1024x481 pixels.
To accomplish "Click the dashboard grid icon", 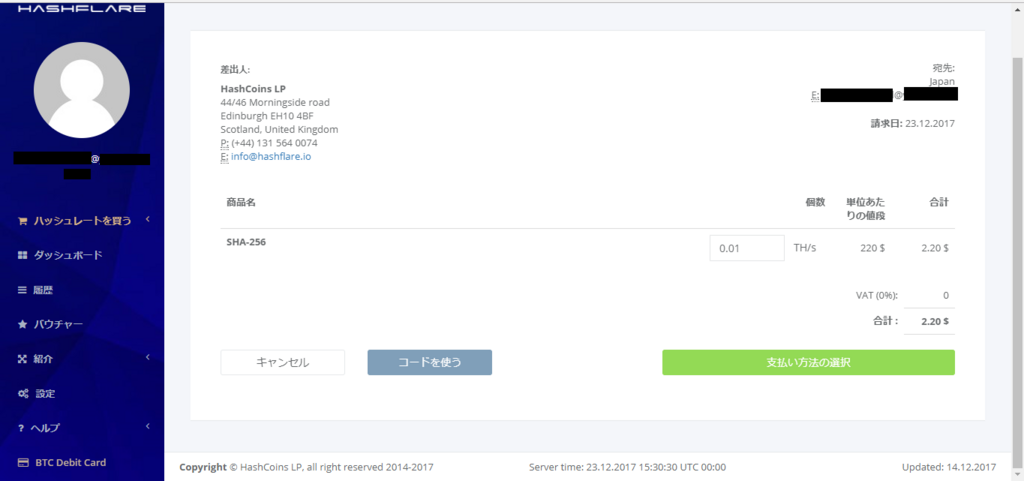I will point(22,255).
